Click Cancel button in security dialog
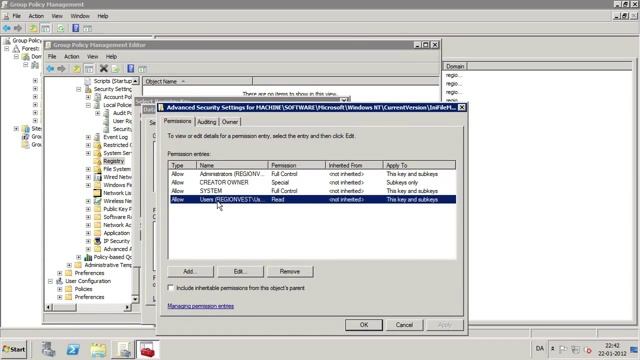 coord(404,325)
